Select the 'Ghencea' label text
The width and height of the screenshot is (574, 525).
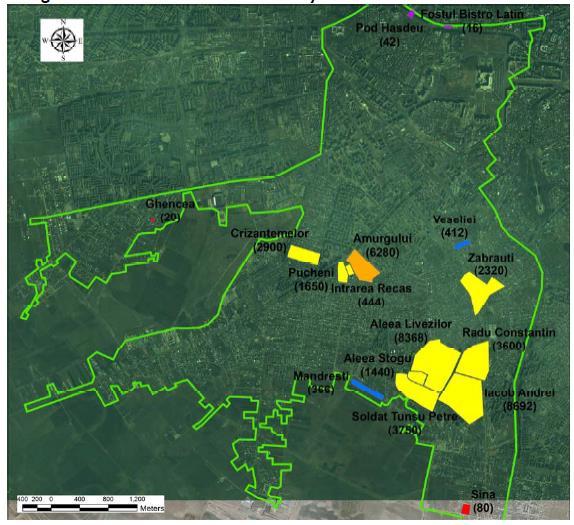point(170,204)
